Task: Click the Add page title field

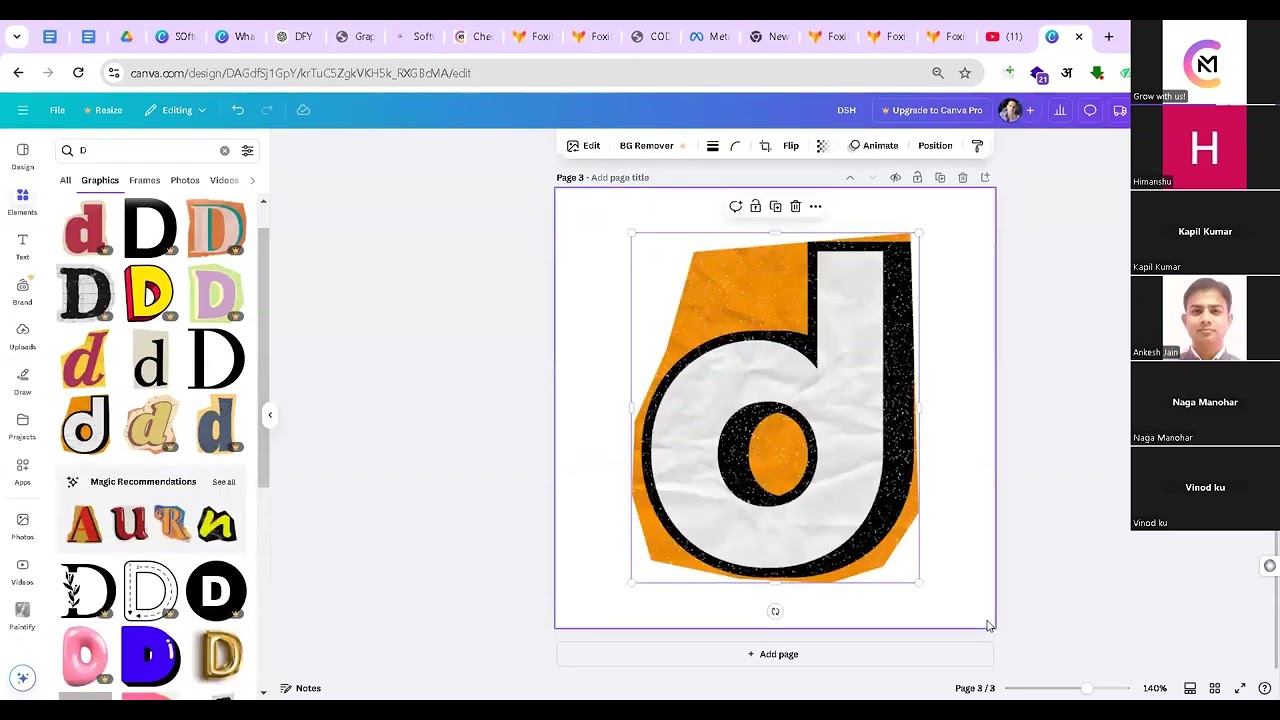Action: (620, 178)
